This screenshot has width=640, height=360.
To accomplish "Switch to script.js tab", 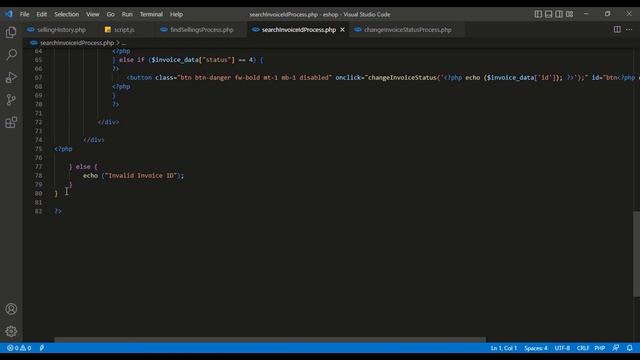I will click(124, 30).
